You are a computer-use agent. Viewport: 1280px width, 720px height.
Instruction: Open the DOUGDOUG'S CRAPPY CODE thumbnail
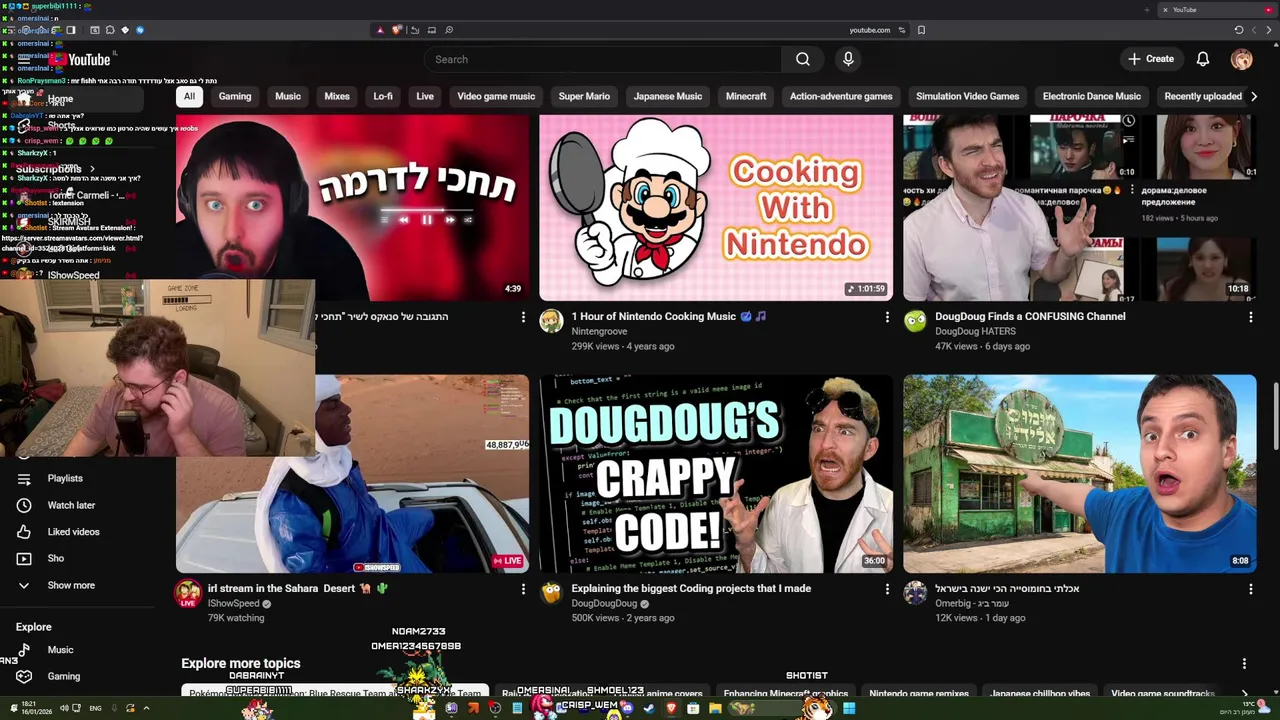[716, 474]
